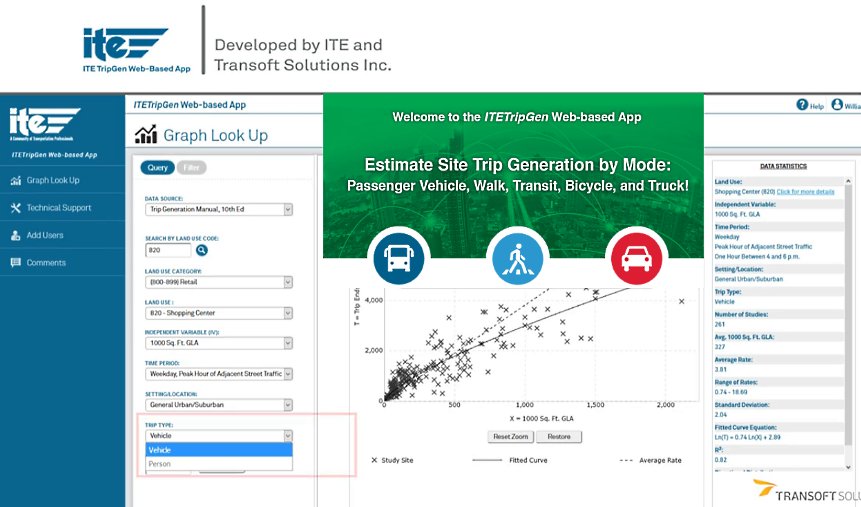Click the land use code input field
Image resolution: width=861 pixels, height=507 pixels.
coord(168,250)
